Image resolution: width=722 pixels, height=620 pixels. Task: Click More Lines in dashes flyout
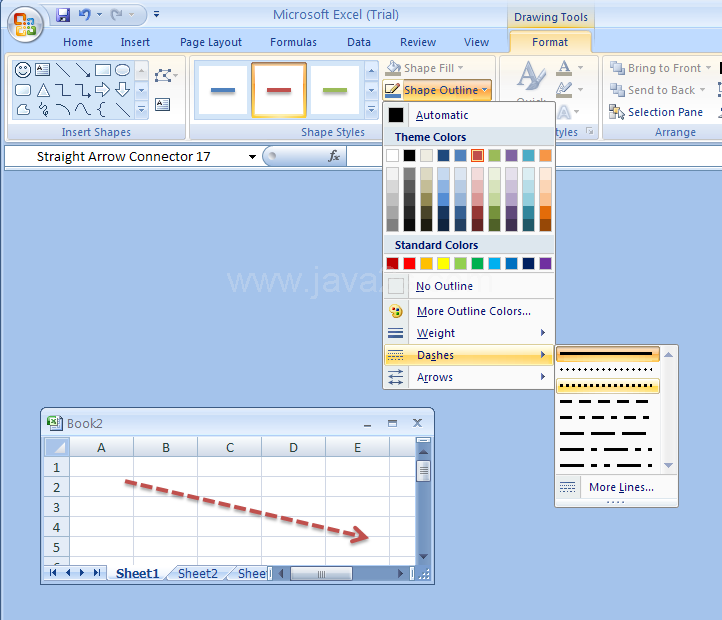[616, 487]
